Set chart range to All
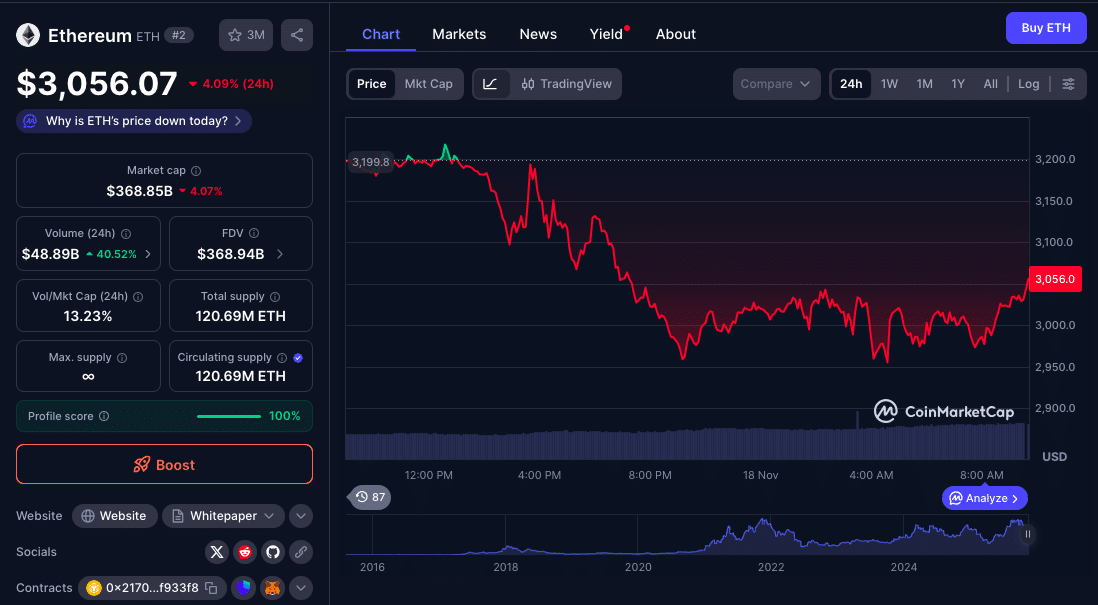The image size is (1098, 605). (x=990, y=84)
